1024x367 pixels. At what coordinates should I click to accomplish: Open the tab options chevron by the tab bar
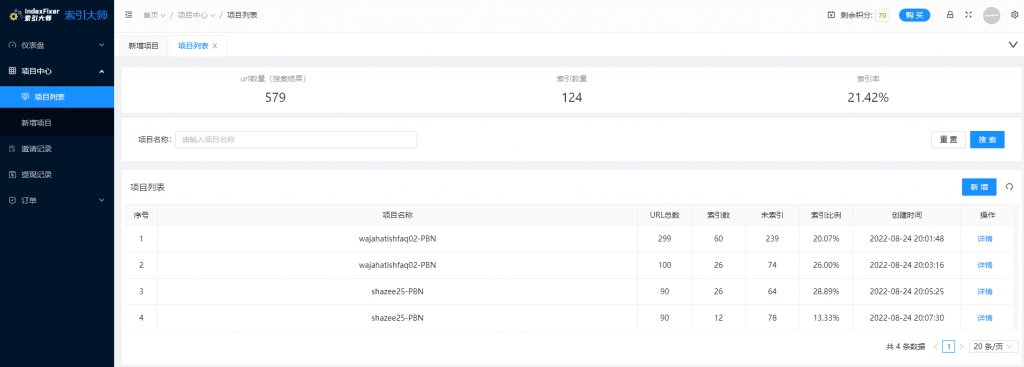pyautogui.click(x=1013, y=45)
